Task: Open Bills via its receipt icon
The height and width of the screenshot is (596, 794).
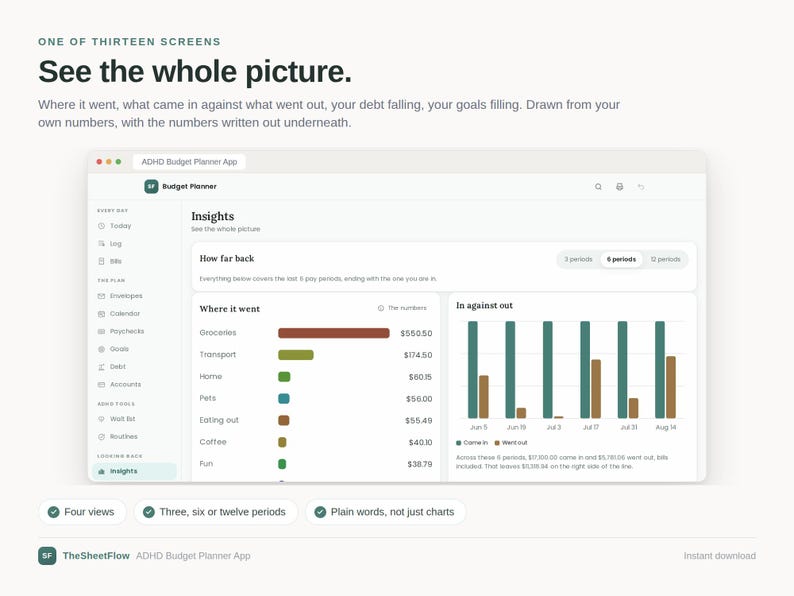Action: coord(101,261)
